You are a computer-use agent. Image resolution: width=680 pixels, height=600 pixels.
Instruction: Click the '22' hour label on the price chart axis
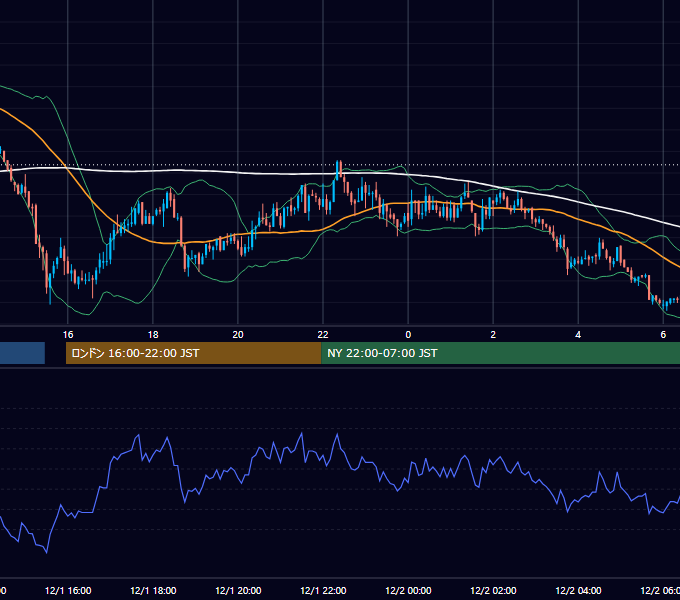(323, 335)
